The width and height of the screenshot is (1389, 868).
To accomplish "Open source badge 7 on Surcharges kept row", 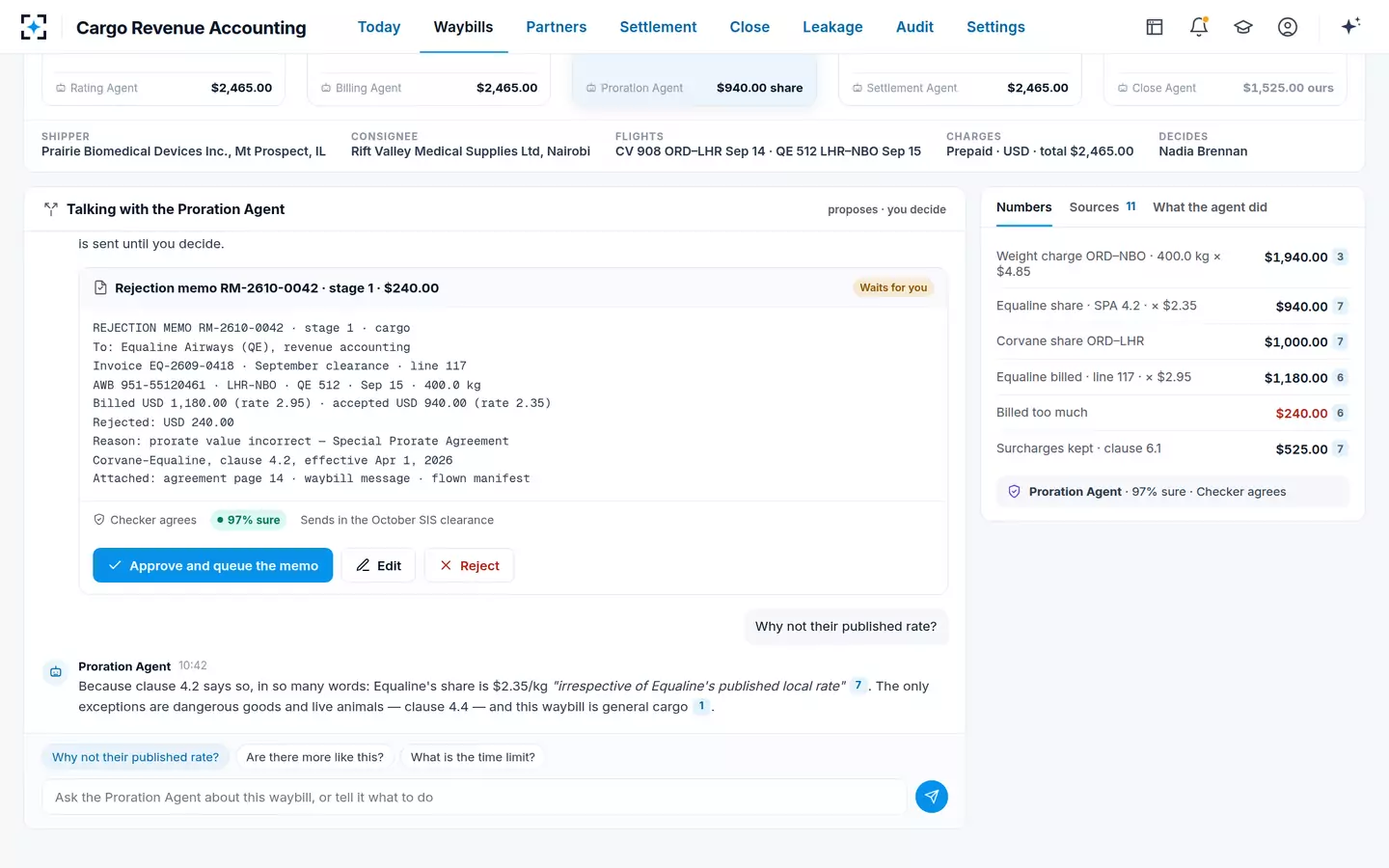I will click(1340, 449).
